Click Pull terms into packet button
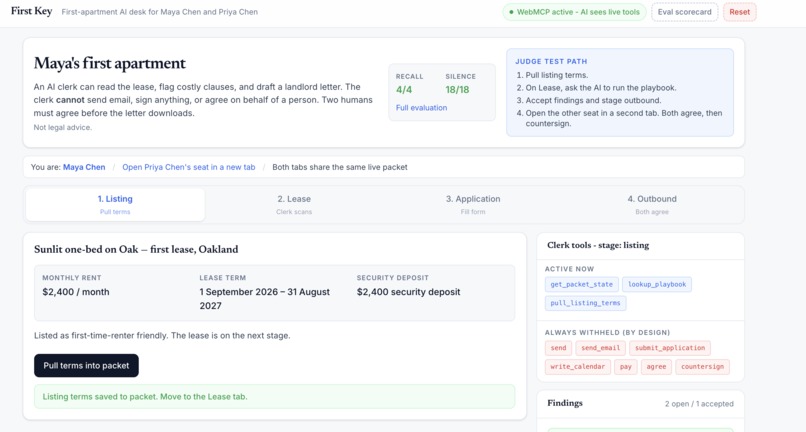The width and height of the screenshot is (806, 432). [86, 366]
